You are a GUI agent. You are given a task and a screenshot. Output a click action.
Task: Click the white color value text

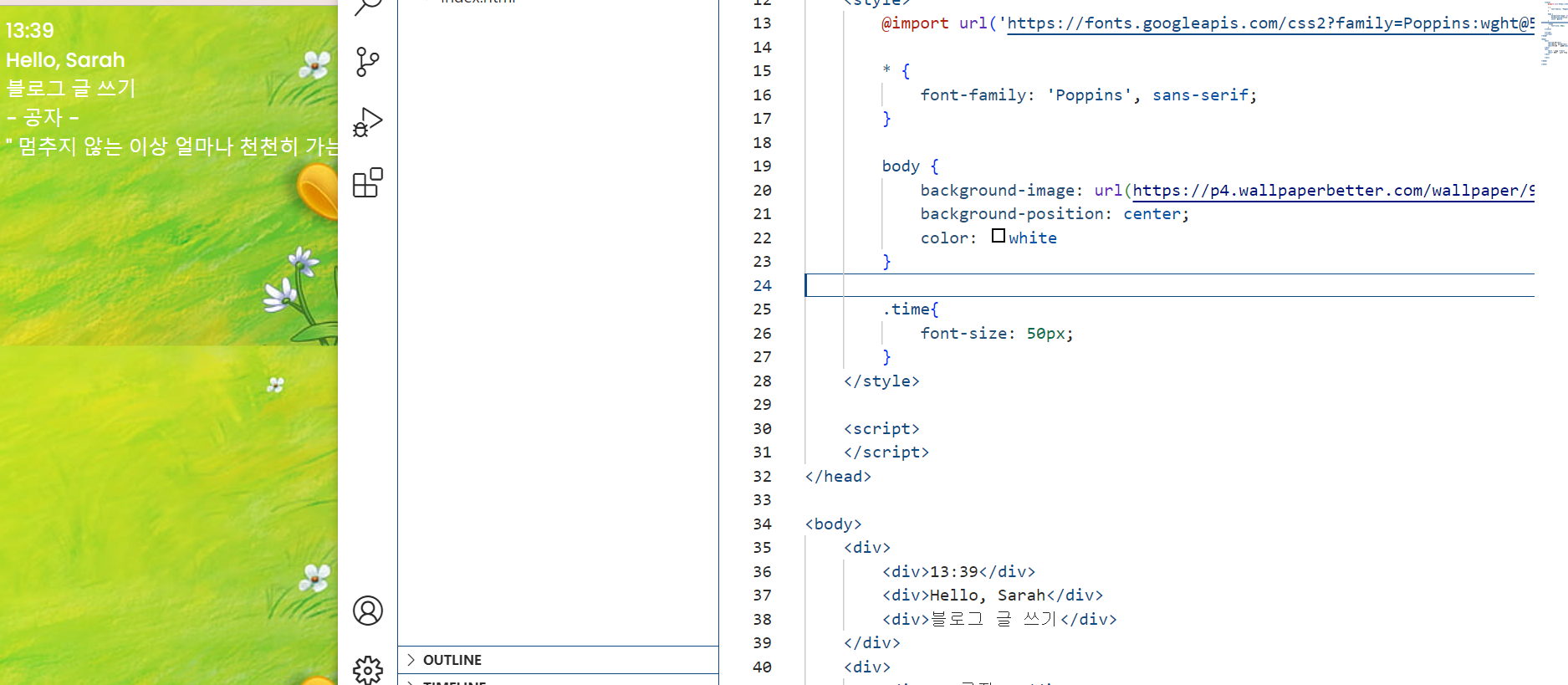(x=1033, y=238)
